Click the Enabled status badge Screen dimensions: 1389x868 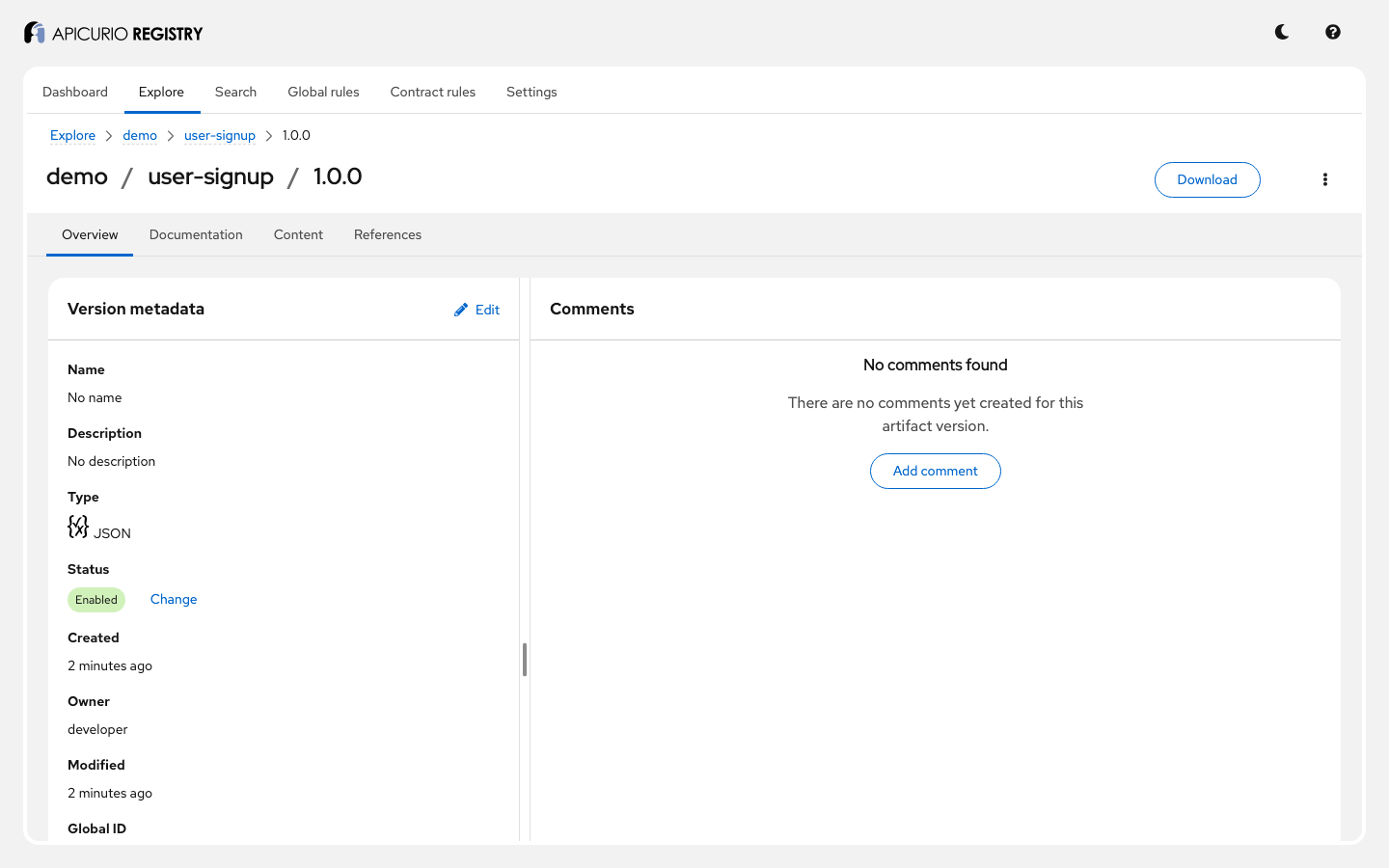[x=96, y=600]
